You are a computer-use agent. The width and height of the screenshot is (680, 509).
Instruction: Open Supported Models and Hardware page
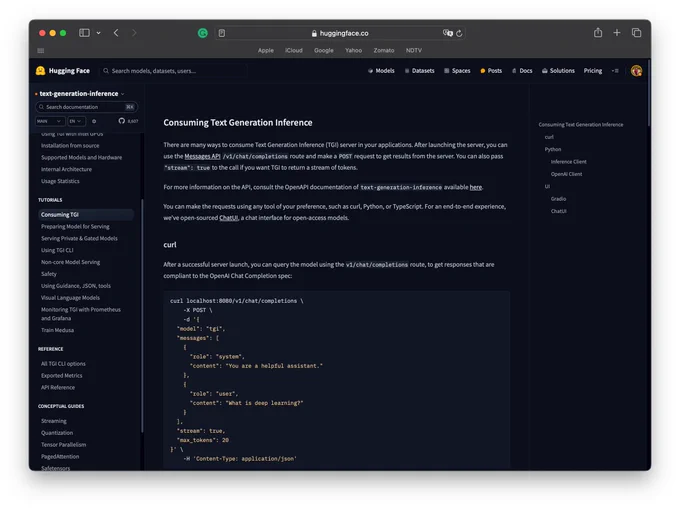[82, 157]
